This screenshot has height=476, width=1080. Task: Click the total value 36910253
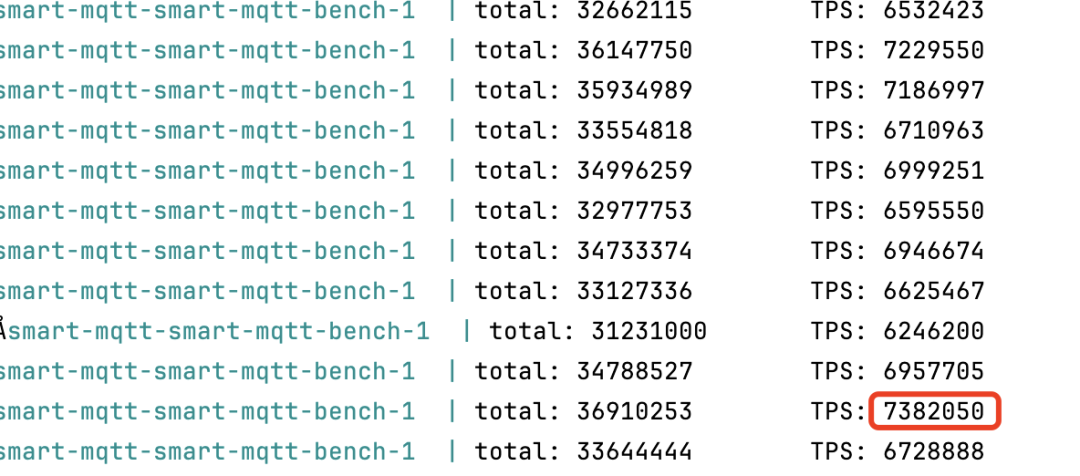(634, 411)
